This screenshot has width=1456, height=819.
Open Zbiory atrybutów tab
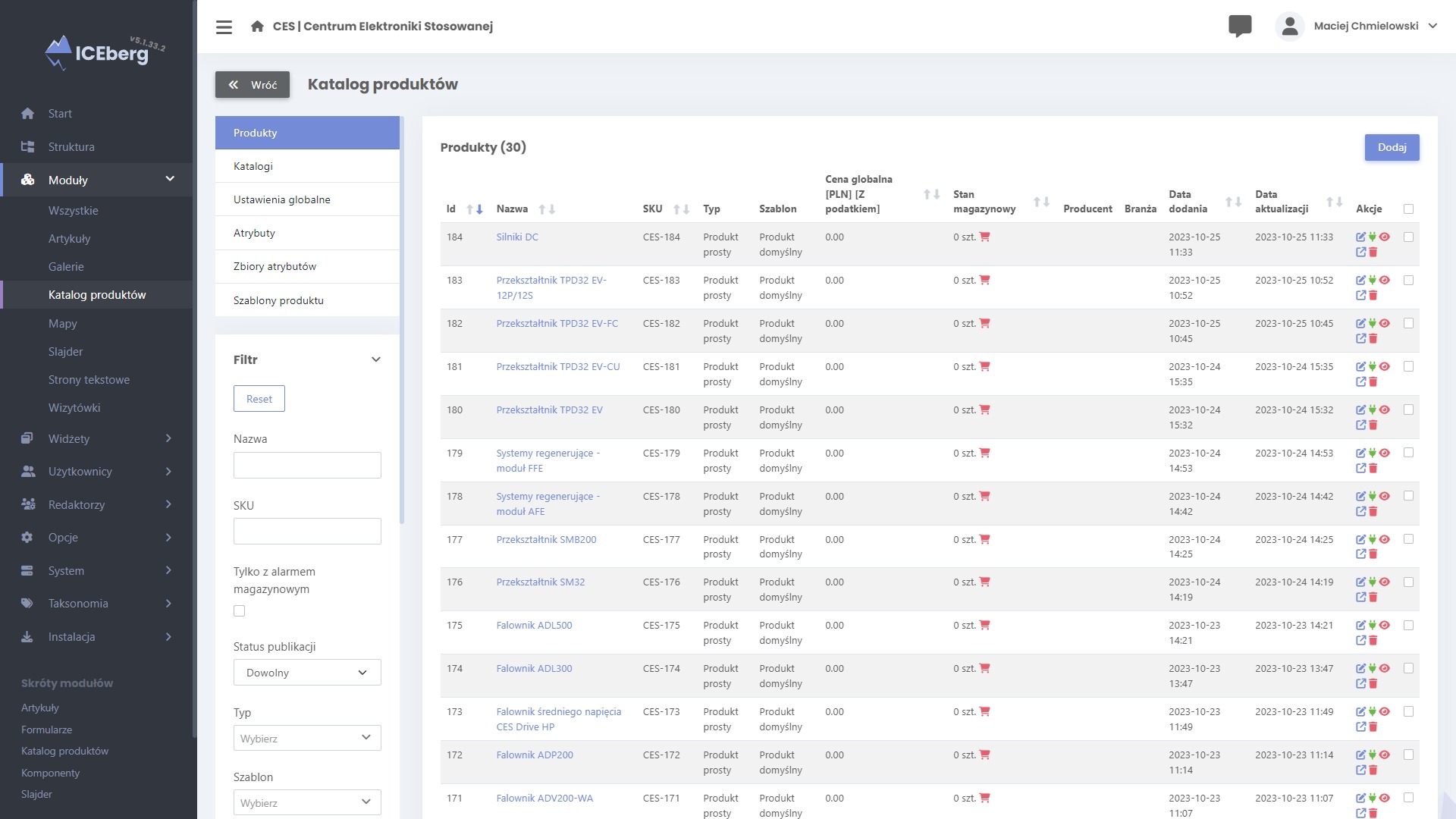307,266
